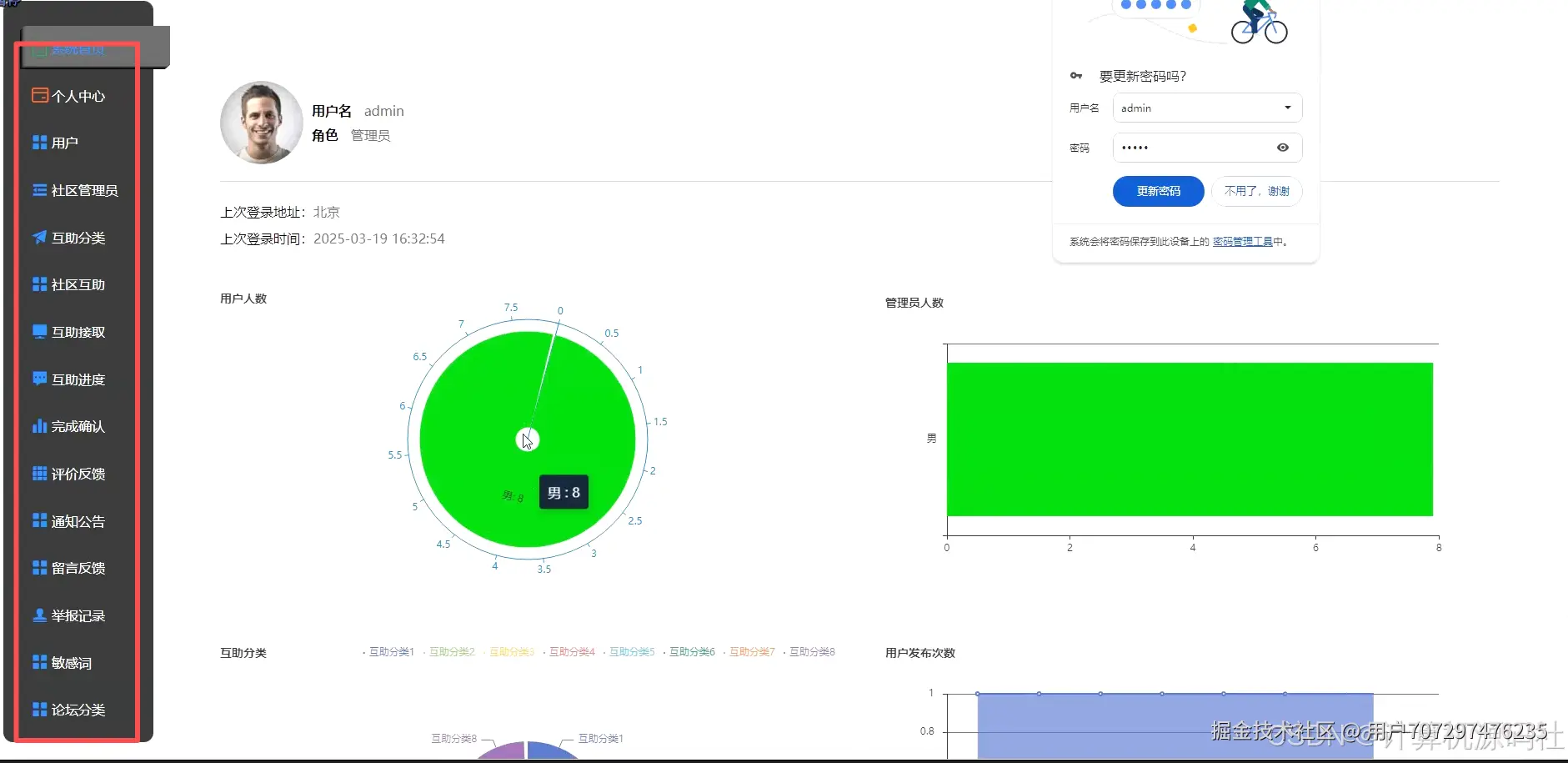
Task: Click the username value admin in the profile
Action: click(x=384, y=111)
